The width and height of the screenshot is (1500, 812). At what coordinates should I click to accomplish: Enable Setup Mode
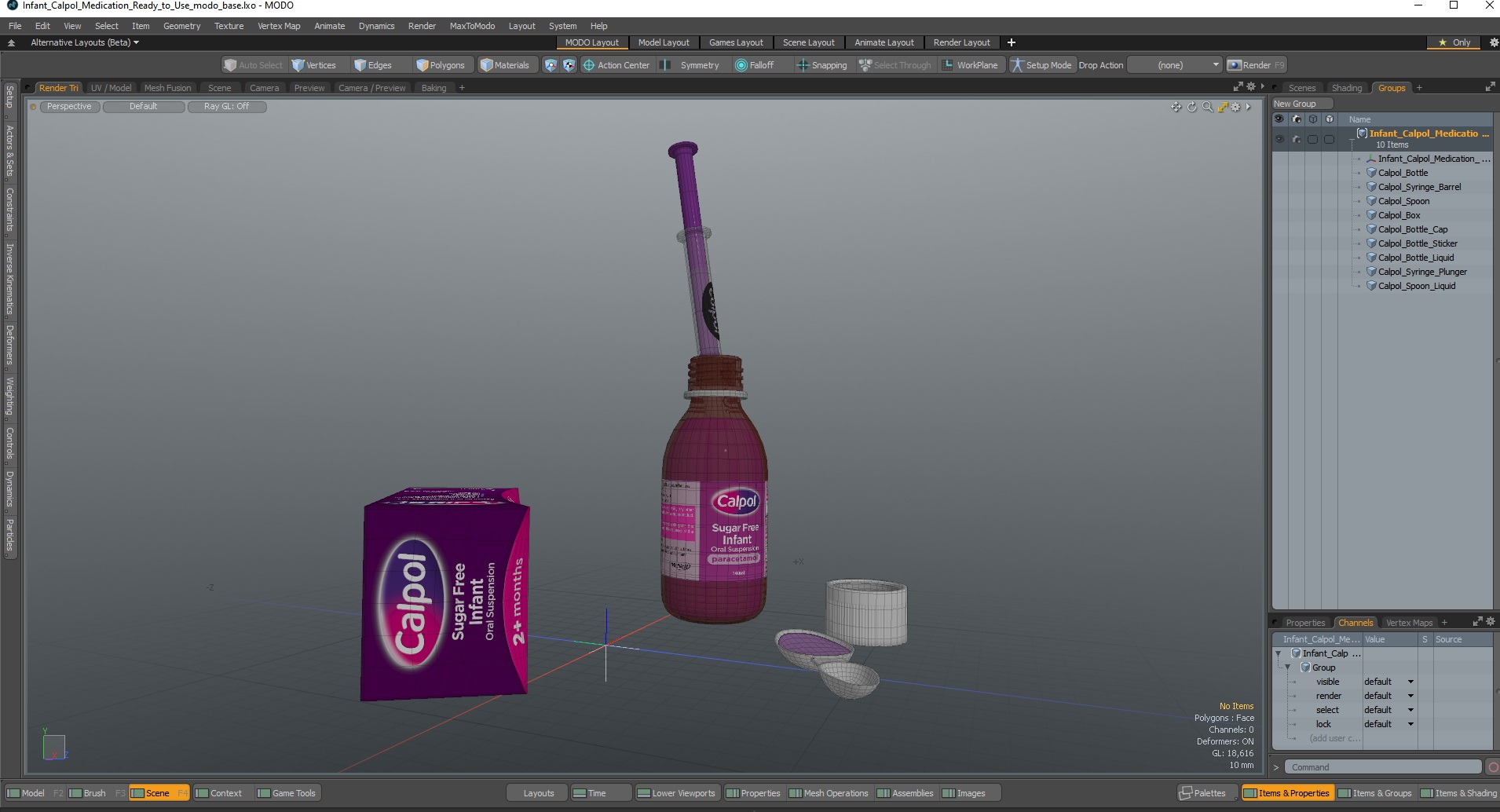coord(1041,65)
